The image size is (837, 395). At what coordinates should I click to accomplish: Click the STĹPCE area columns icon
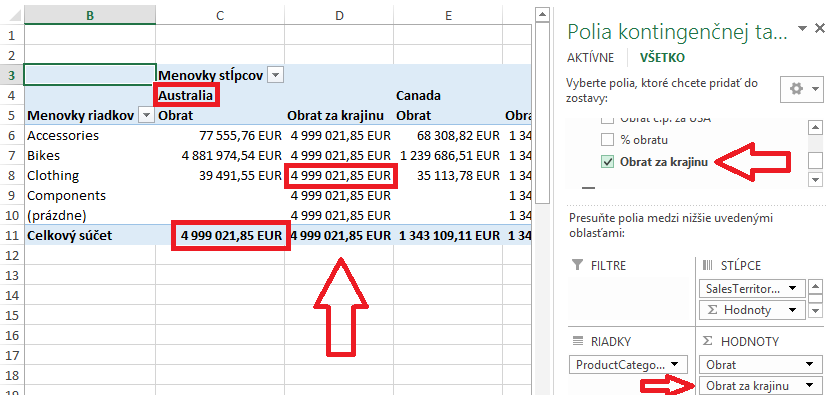coord(707,265)
